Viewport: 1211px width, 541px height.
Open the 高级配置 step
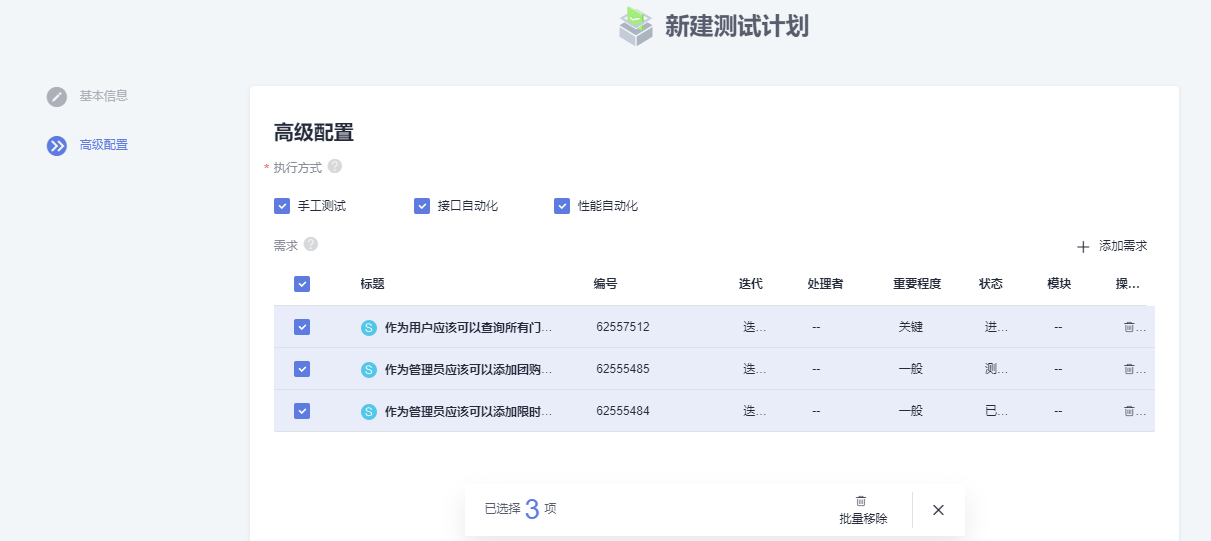coord(104,145)
